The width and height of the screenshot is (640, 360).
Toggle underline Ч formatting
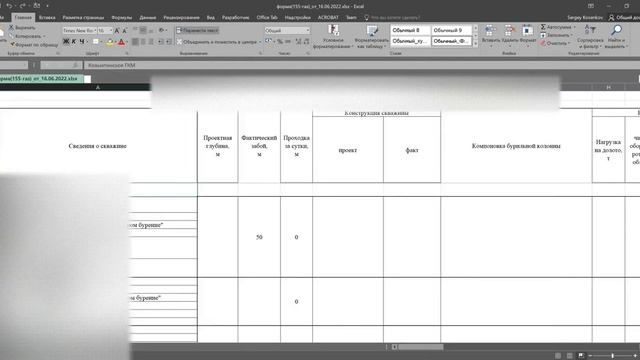point(82,42)
